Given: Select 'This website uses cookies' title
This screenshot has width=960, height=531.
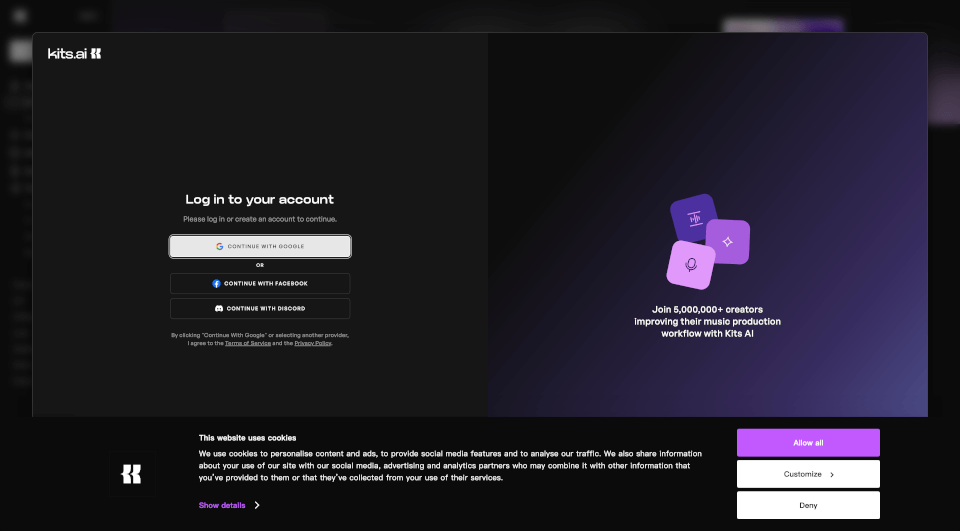Looking at the screenshot, I should [247, 438].
